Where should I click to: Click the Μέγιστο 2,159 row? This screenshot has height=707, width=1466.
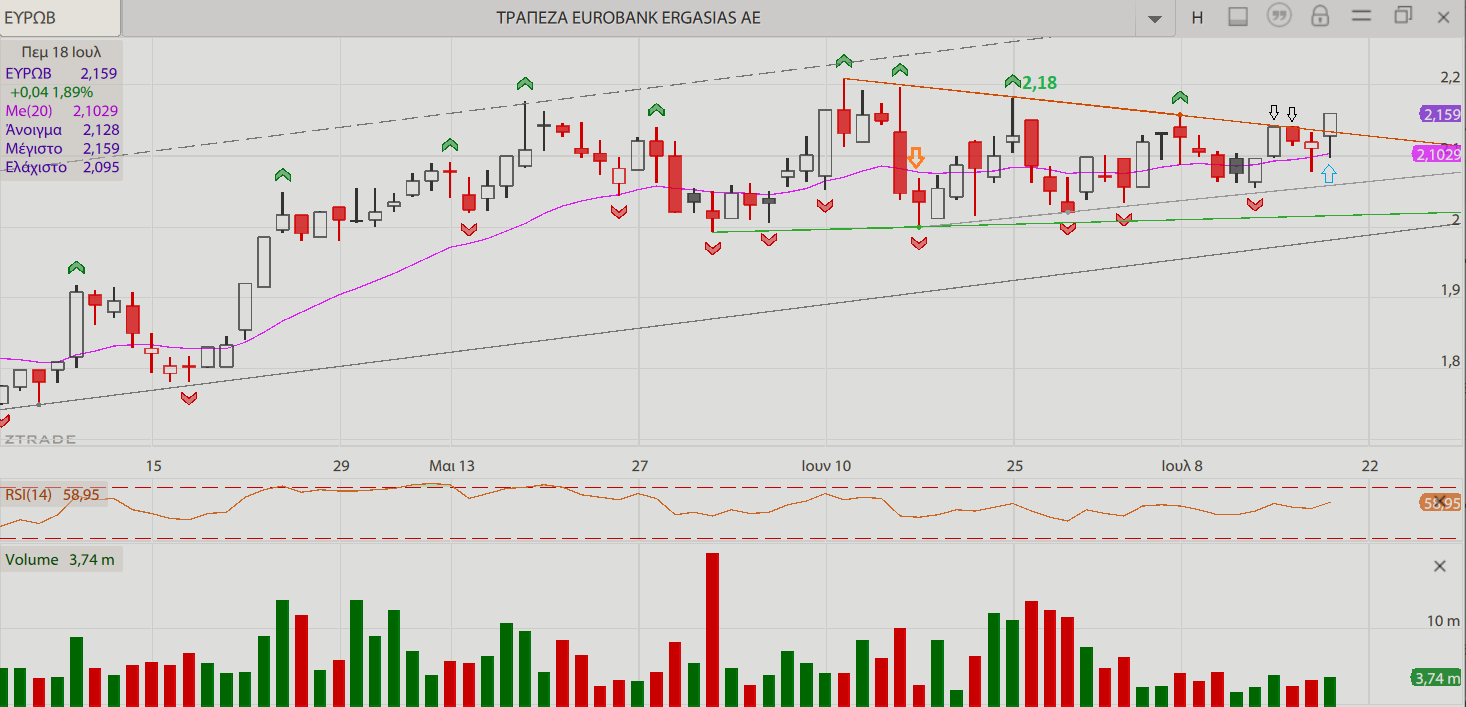62,148
